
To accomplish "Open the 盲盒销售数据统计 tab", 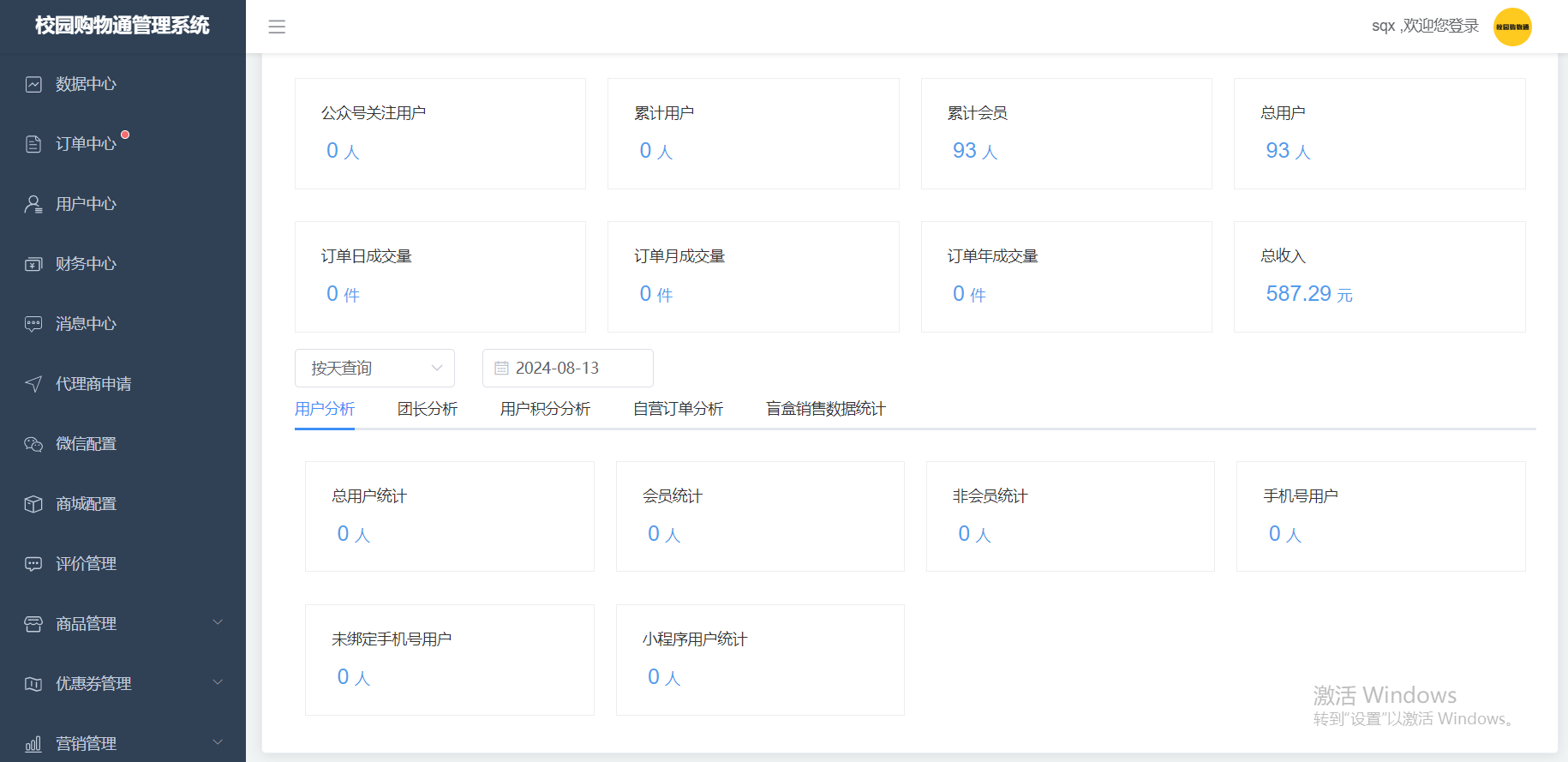I will (x=825, y=409).
